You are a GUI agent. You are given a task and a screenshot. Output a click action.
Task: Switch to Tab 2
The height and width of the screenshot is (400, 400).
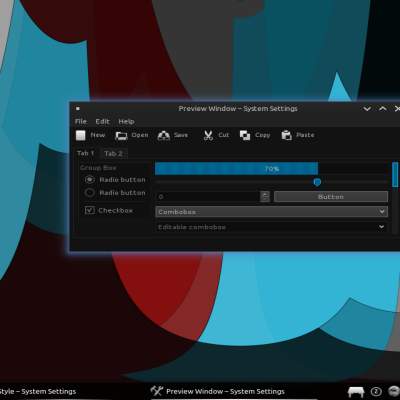coord(113,153)
